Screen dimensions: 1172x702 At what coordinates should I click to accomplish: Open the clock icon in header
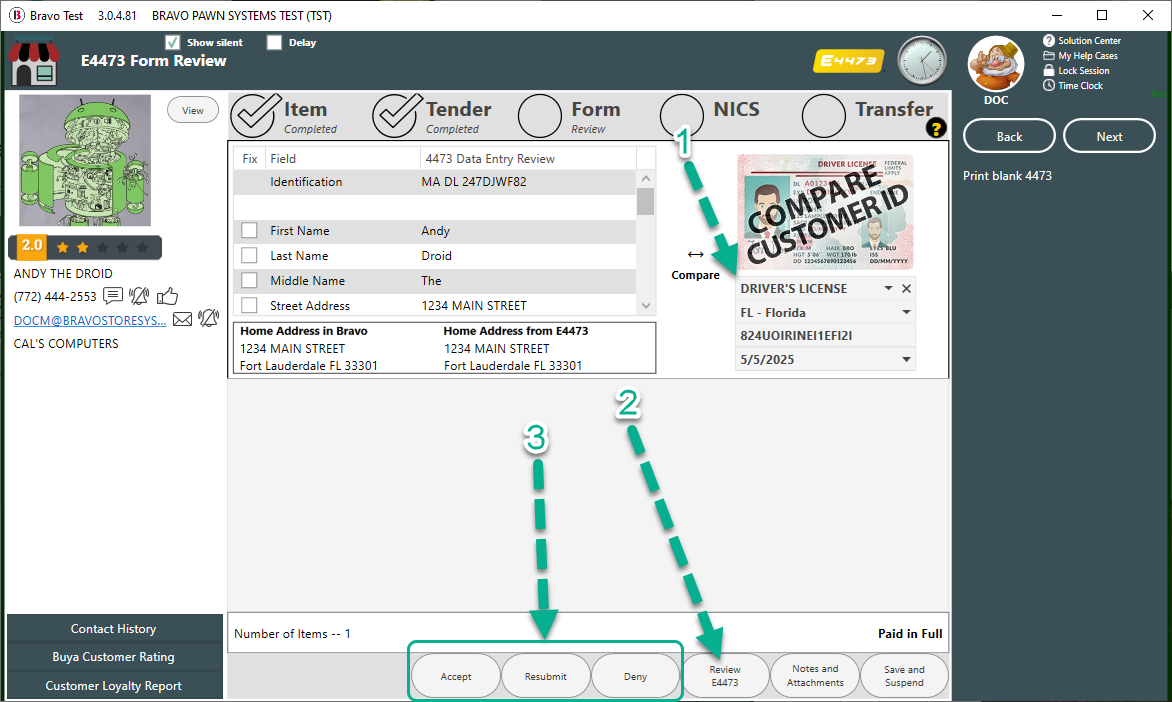tap(921, 61)
